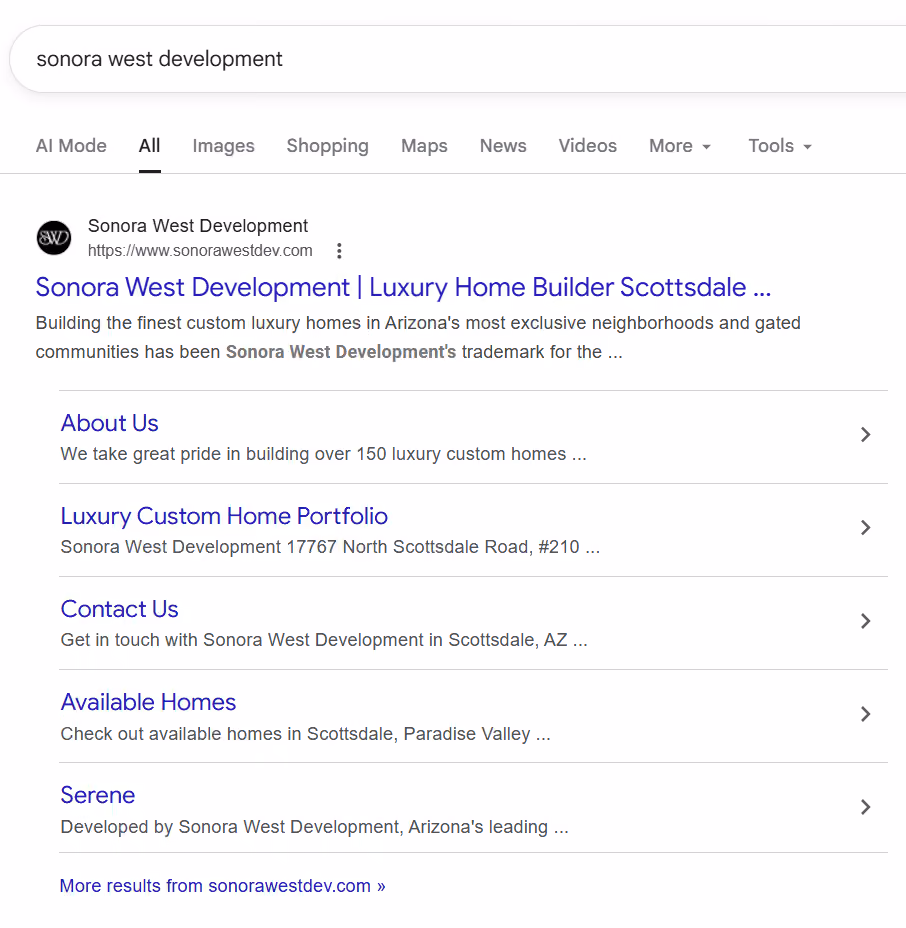Open the About Us sitelink
The height and width of the screenshot is (928, 906).
click(109, 423)
